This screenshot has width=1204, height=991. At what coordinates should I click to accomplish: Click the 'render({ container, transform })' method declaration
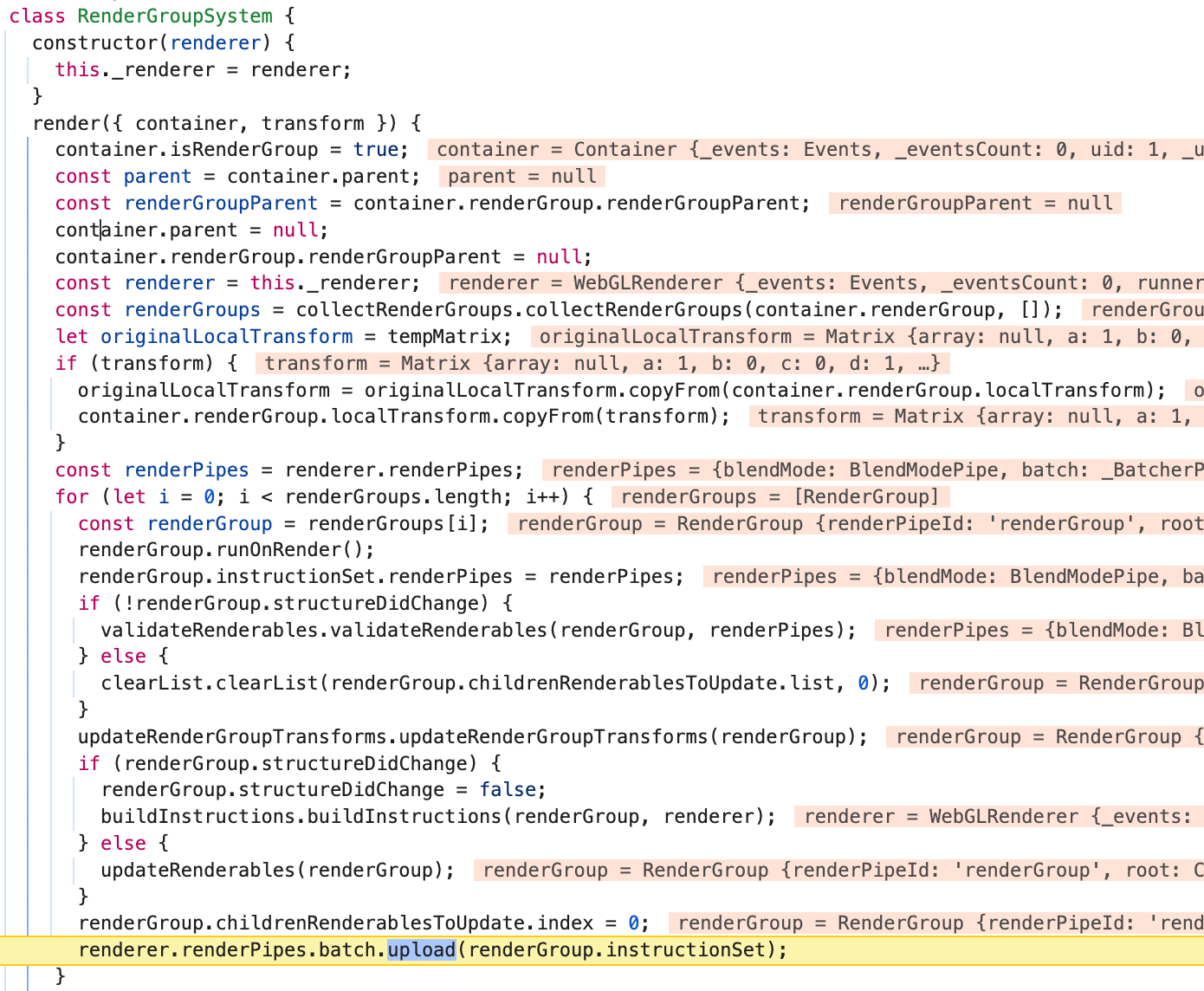point(216,123)
